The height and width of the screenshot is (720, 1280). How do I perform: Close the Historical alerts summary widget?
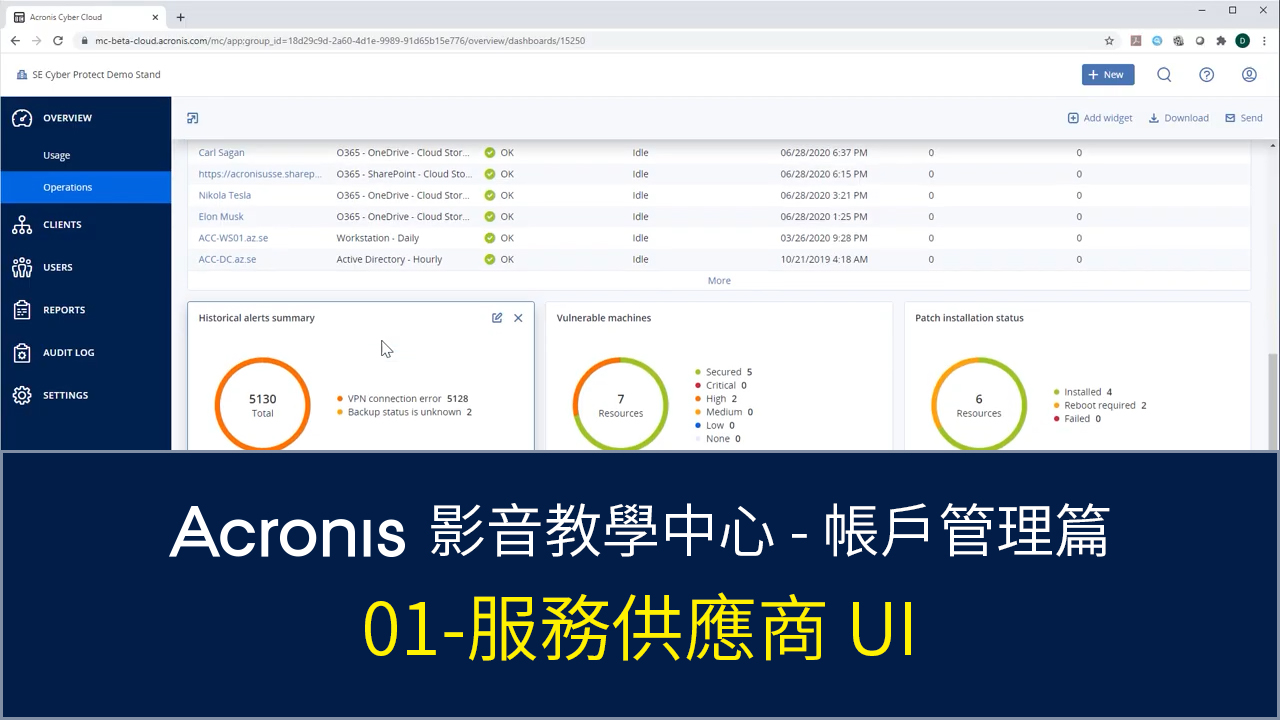518,318
